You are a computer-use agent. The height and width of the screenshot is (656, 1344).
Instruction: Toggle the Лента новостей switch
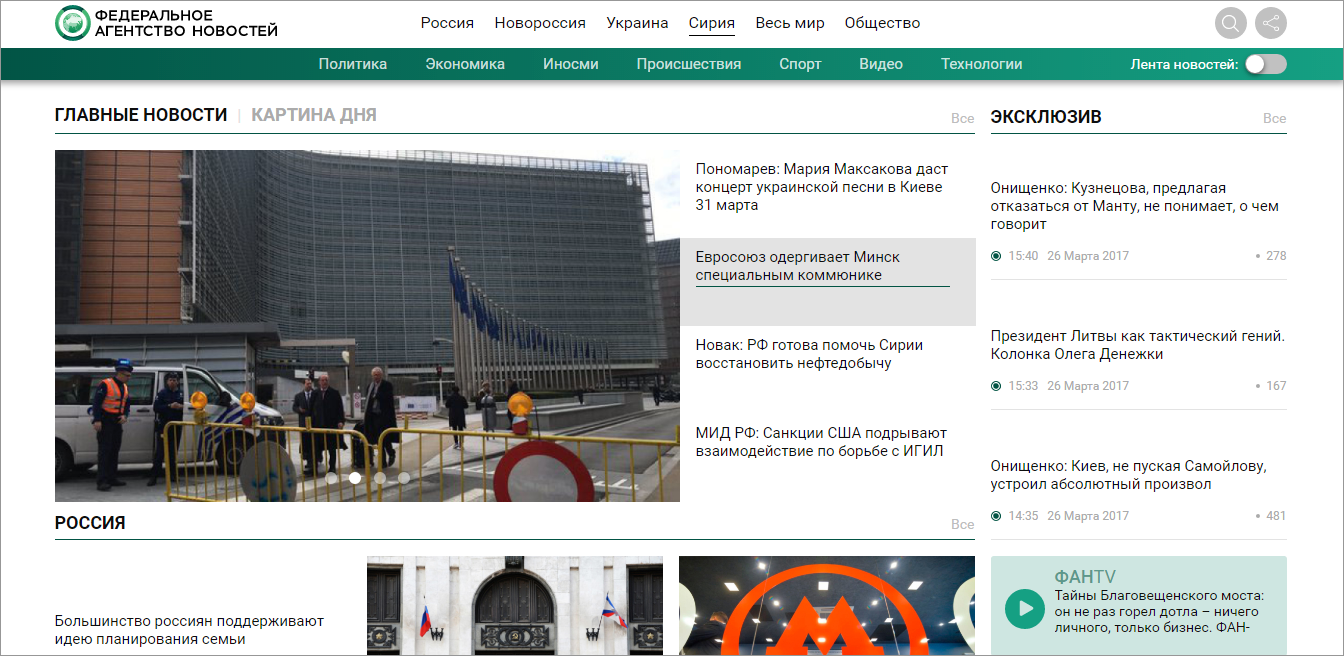point(1265,64)
